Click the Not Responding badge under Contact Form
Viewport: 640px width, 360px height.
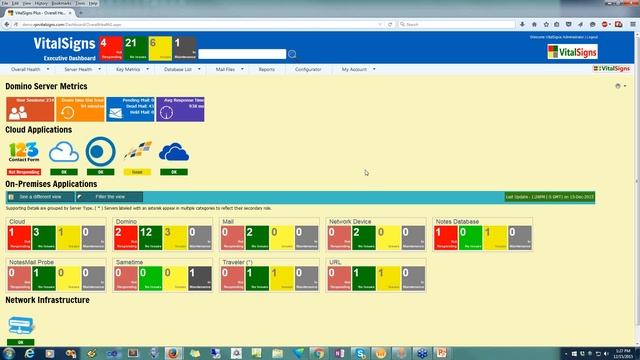[x=24, y=172]
